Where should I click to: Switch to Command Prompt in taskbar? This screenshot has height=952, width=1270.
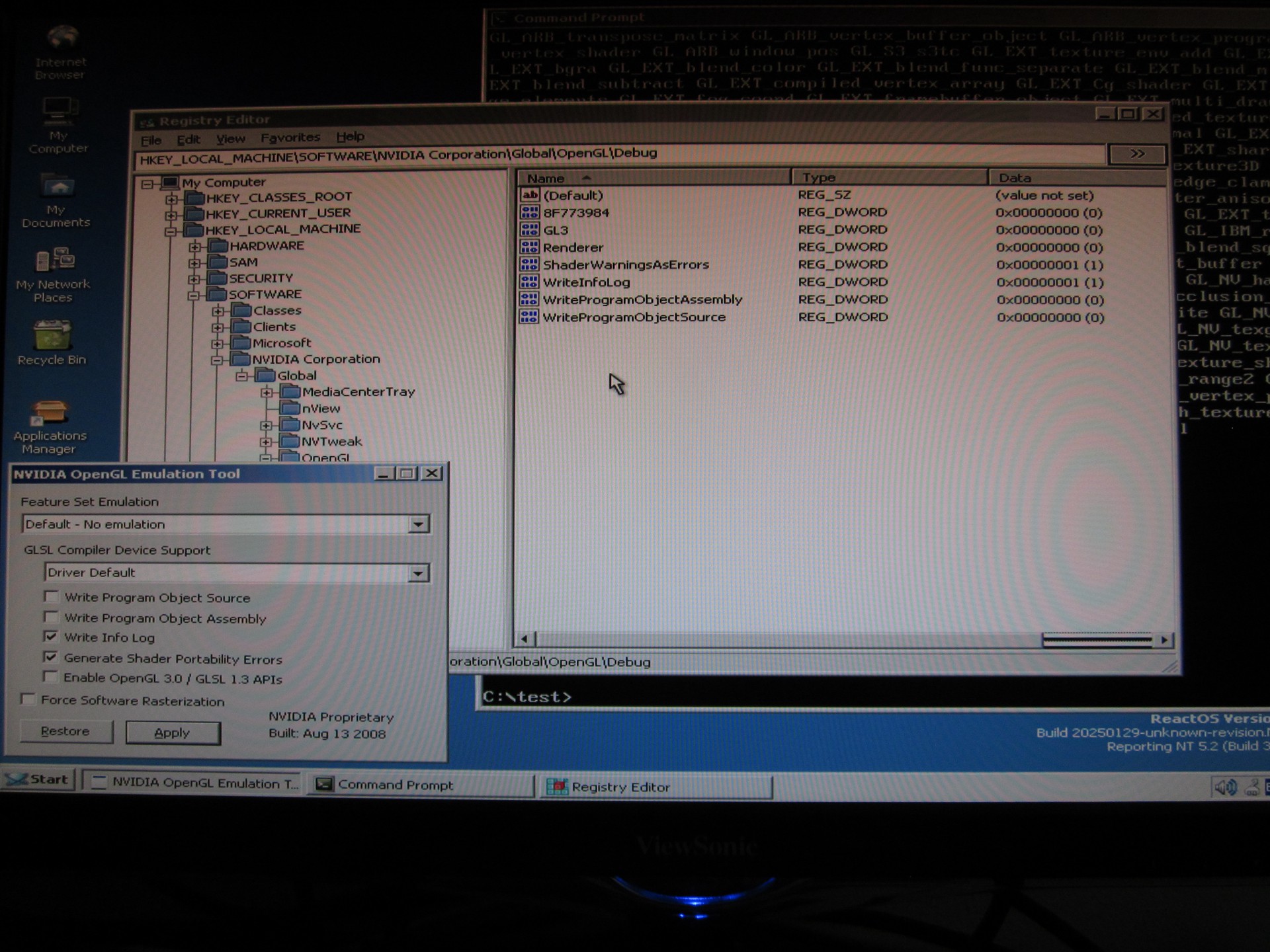[421, 785]
